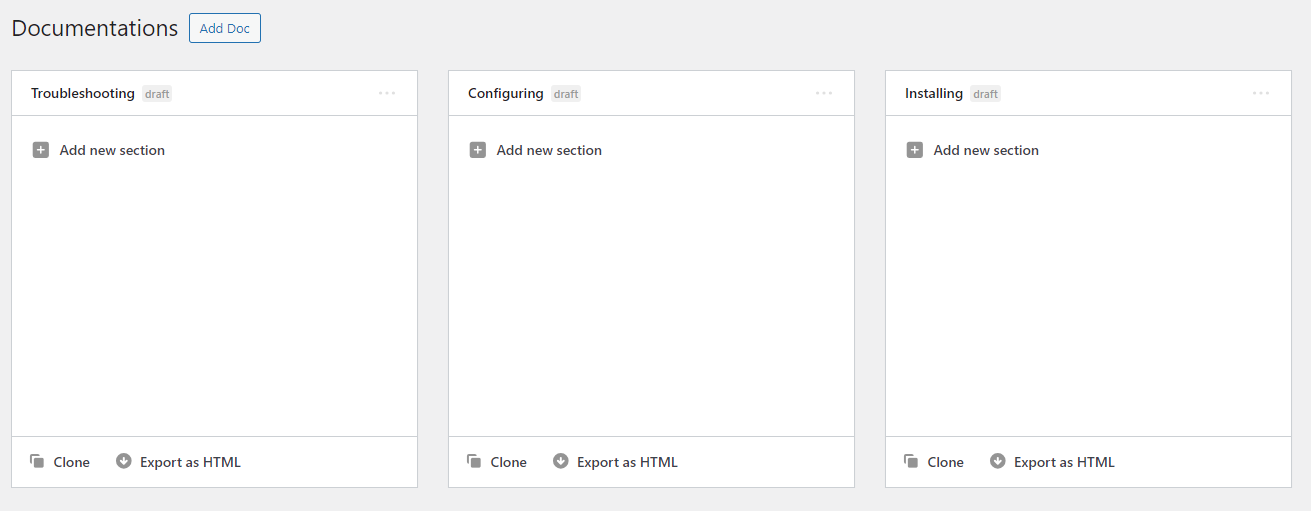Click the clone icon under Troubleshooting
This screenshot has width=1311, height=511.
tap(37, 461)
